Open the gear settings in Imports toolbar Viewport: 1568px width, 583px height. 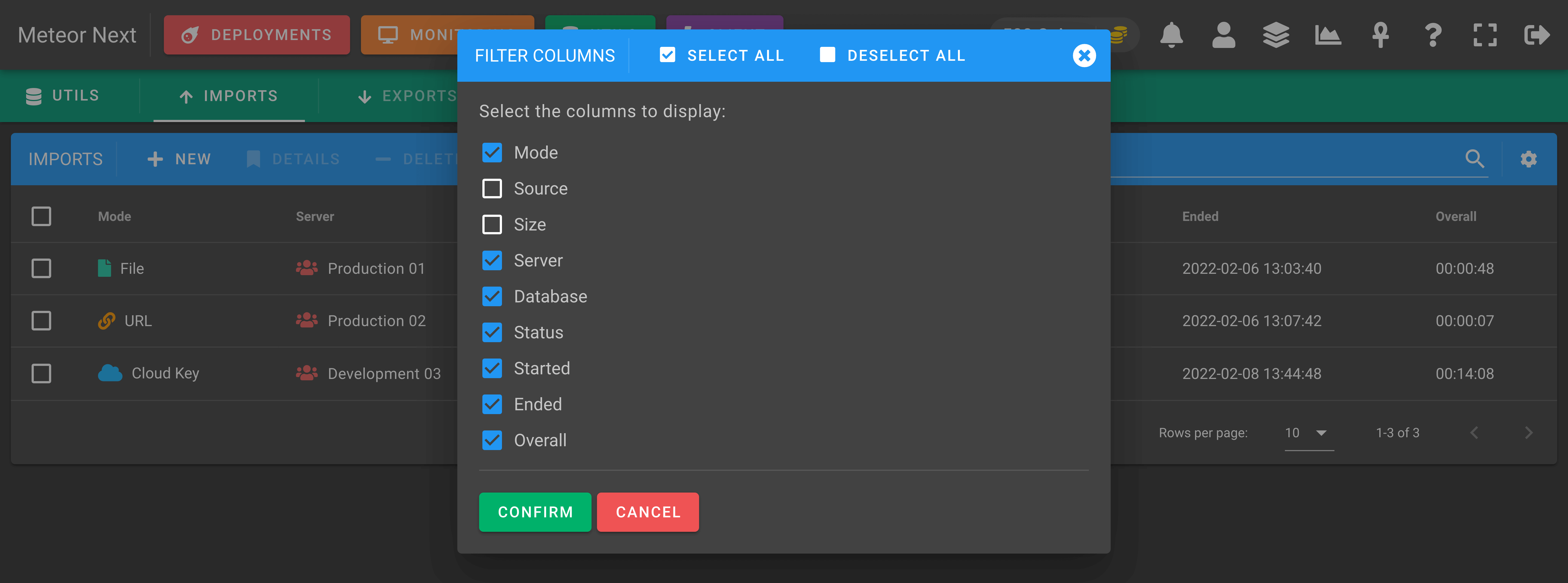coord(1529,159)
